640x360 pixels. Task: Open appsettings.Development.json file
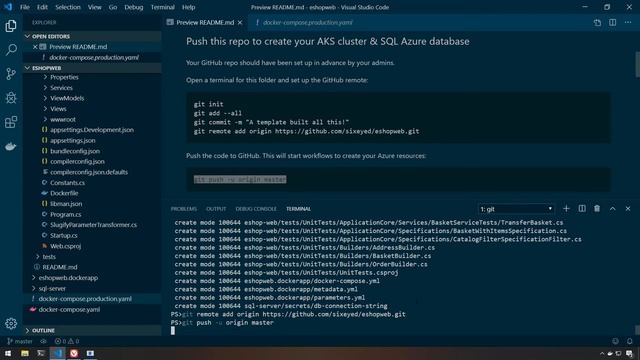click(x=92, y=130)
